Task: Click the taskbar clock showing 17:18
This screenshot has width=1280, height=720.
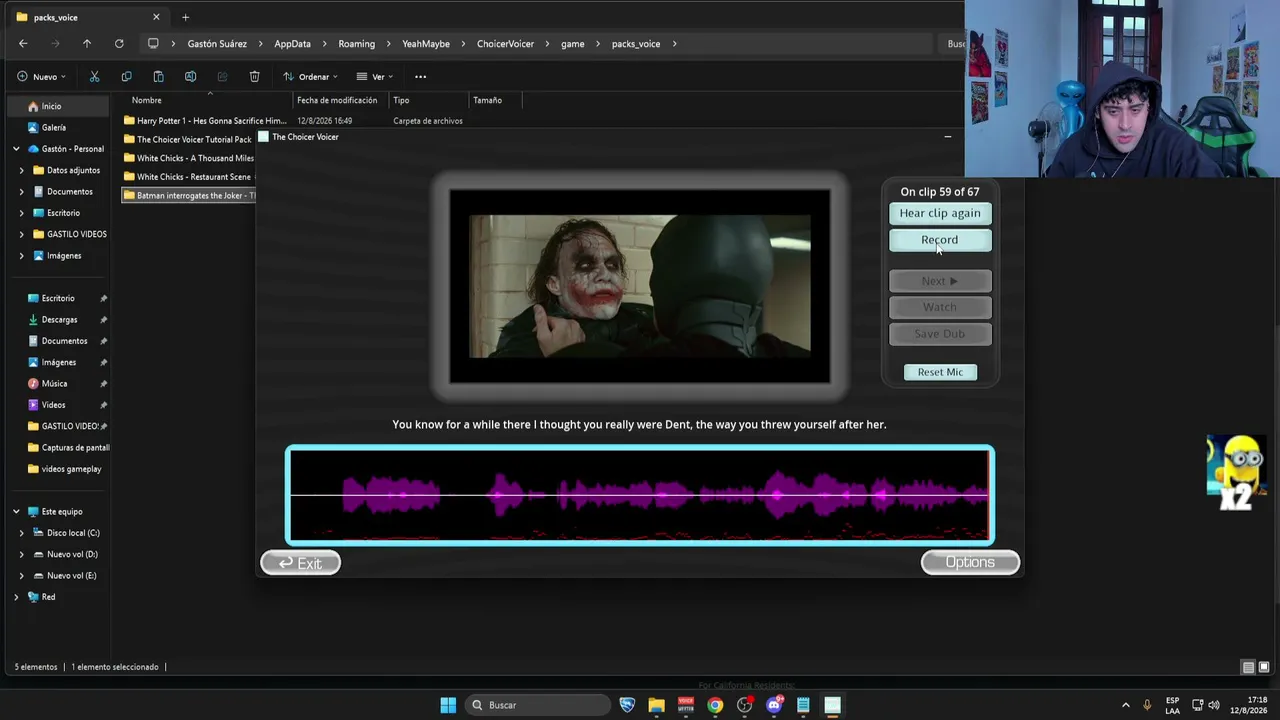Action: pos(1248,705)
